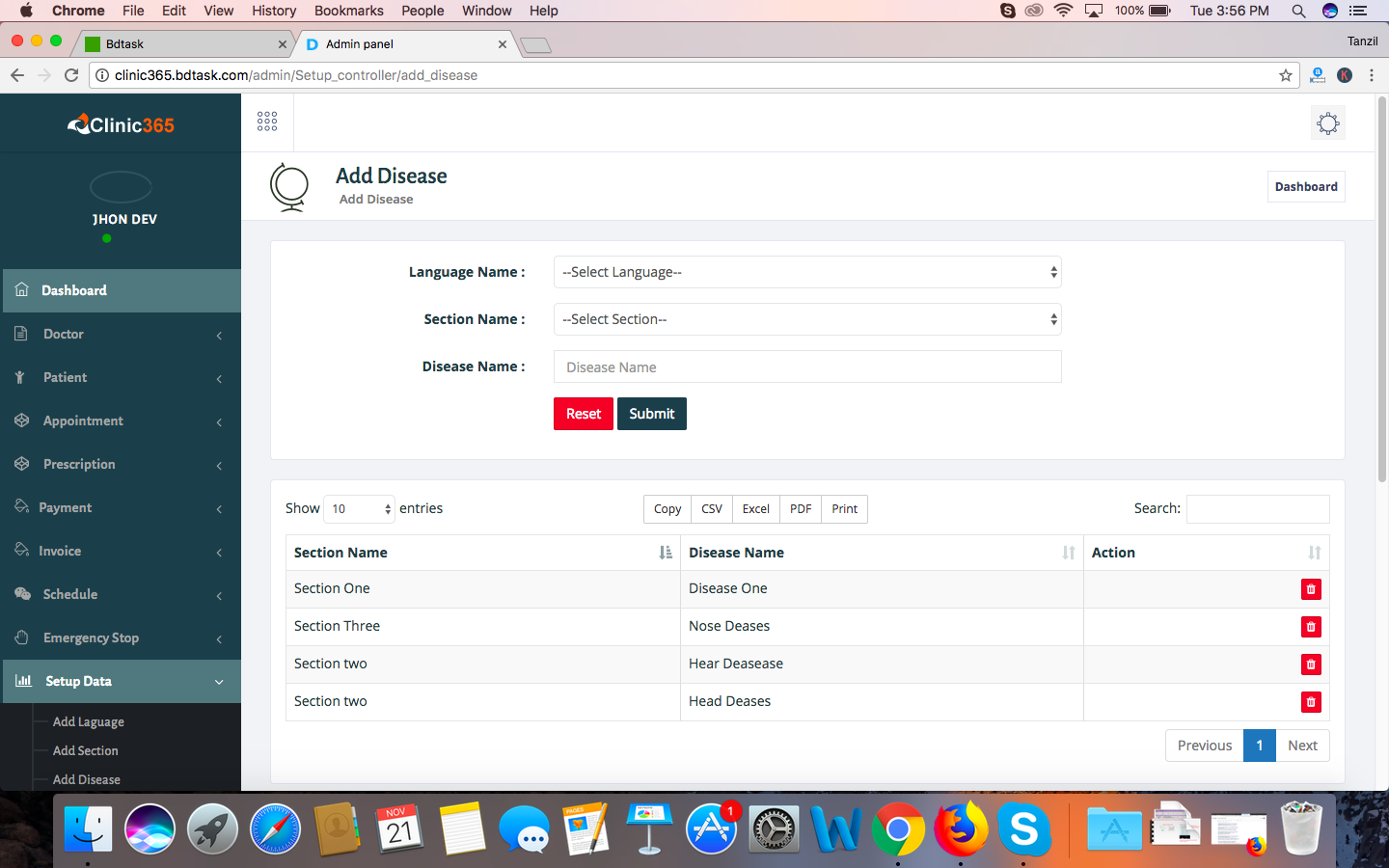Image resolution: width=1389 pixels, height=868 pixels.
Task: Reload the page with refresh icon
Action: click(71, 75)
